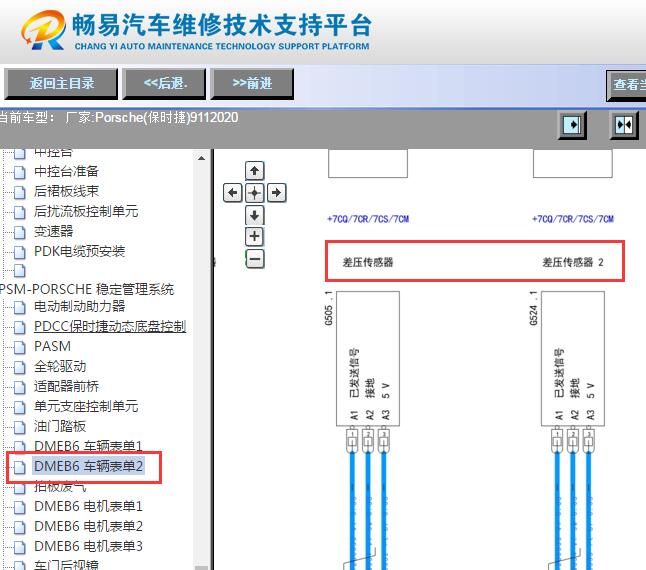Open DMEB6 车辆表单1 entry
646x570 pixels.
[x=88, y=446]
